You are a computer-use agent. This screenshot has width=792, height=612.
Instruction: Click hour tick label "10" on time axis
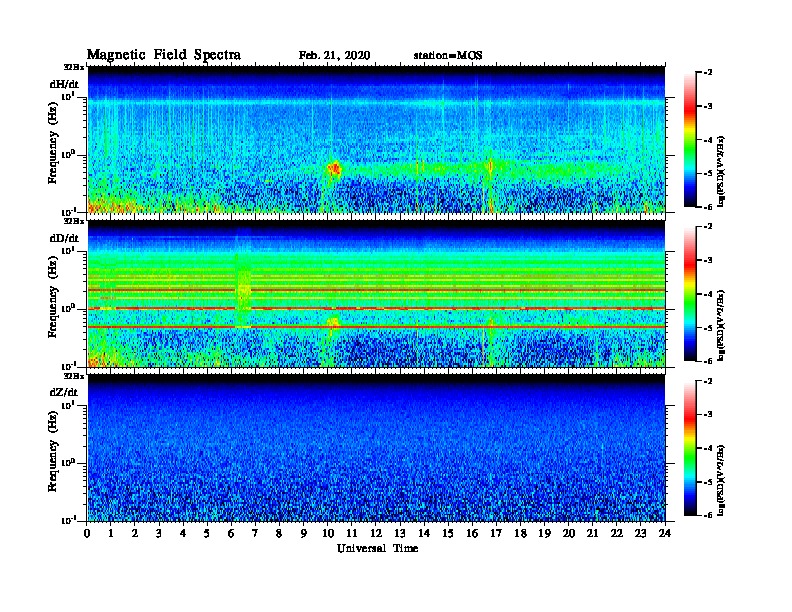[x=328, y=534]
